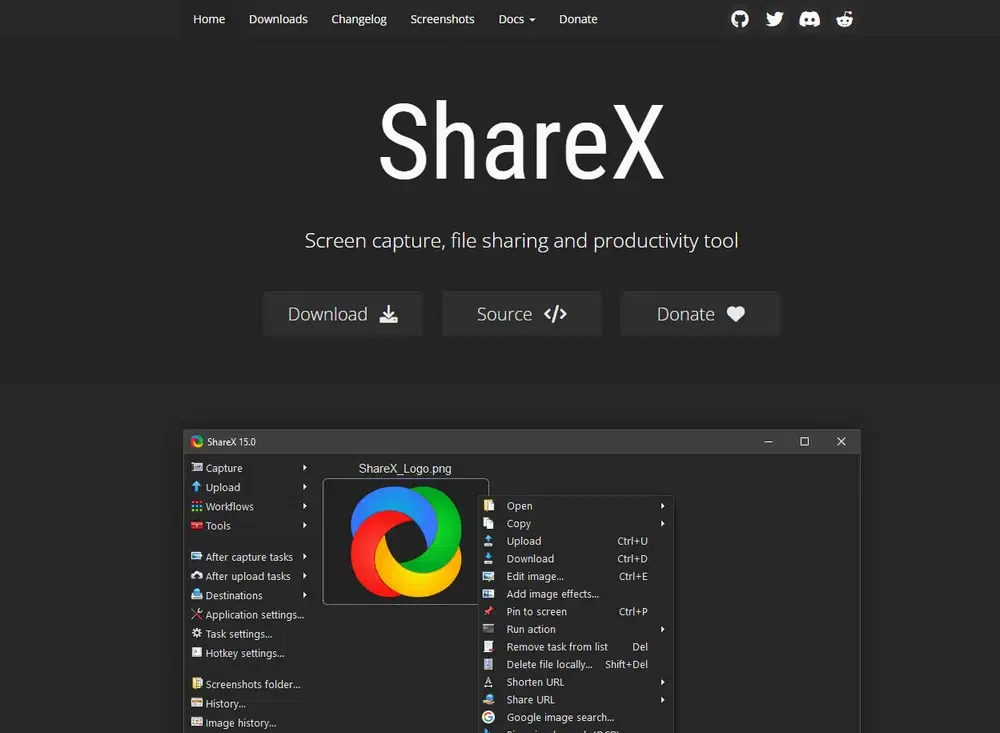This screenshot has width=1000, height=733.
Task: Select Remove task from list
Action: (575, 647)
